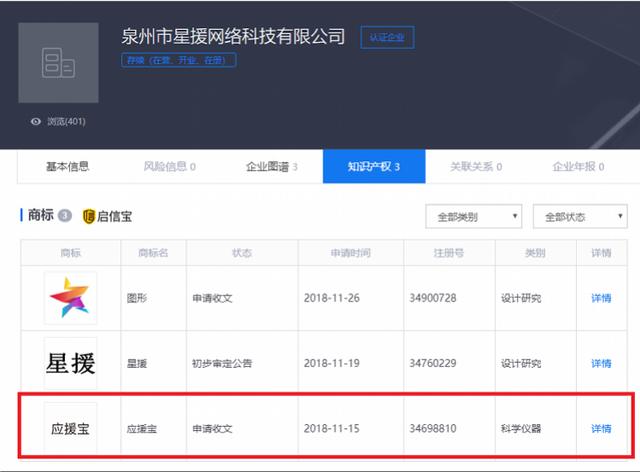Click the 商标名 column header
The height and width of the screenshot is (472, 640).
click(x=153, y=253)
